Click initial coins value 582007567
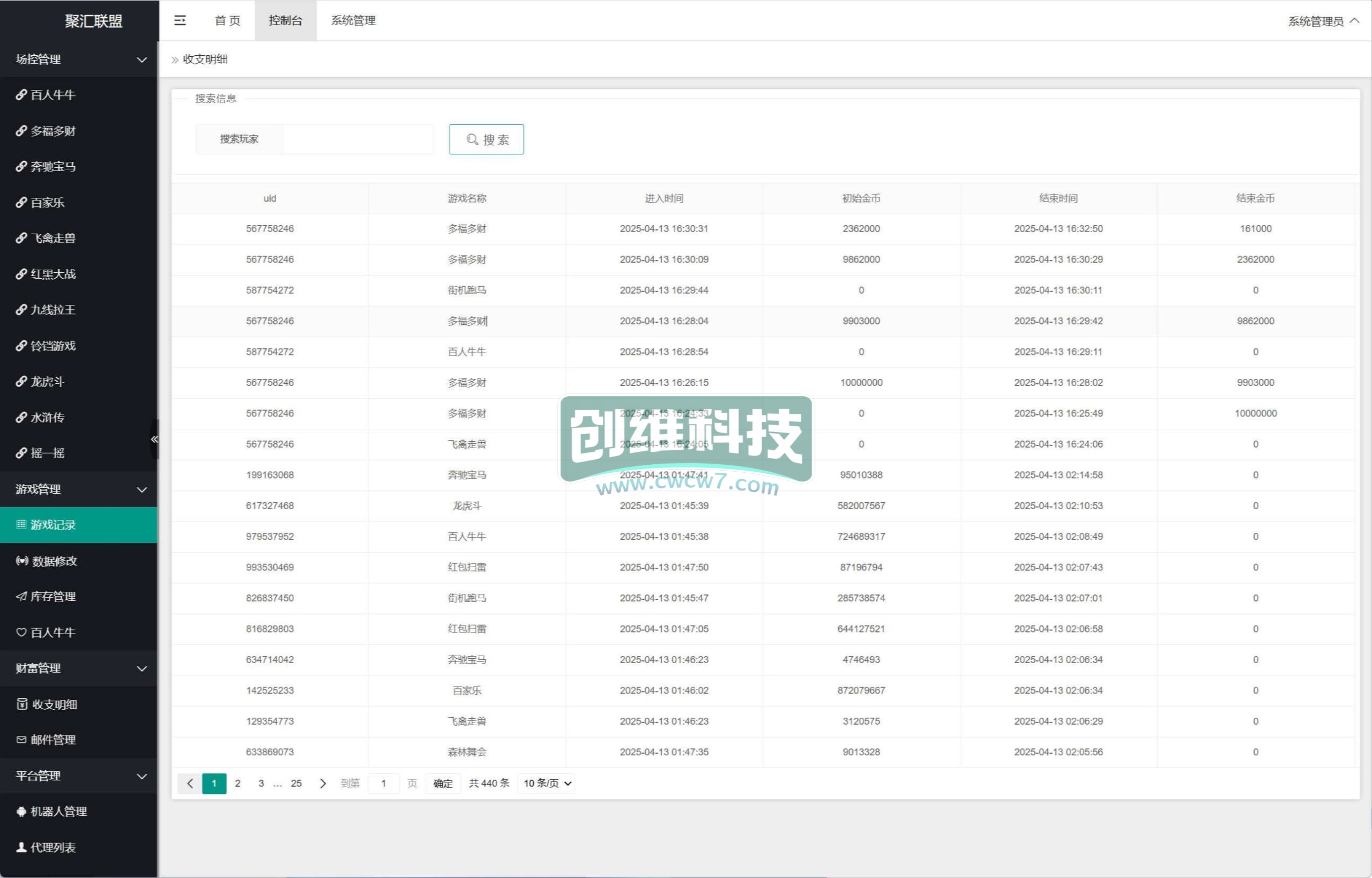 [x=861, y=505]
